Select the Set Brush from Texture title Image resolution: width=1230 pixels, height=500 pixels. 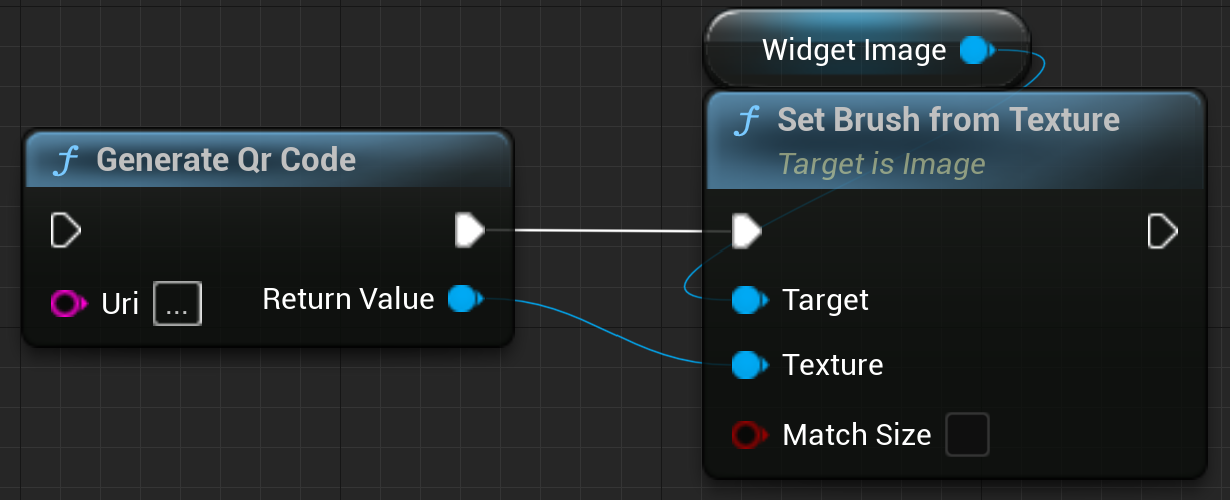(x=948, y=120)
